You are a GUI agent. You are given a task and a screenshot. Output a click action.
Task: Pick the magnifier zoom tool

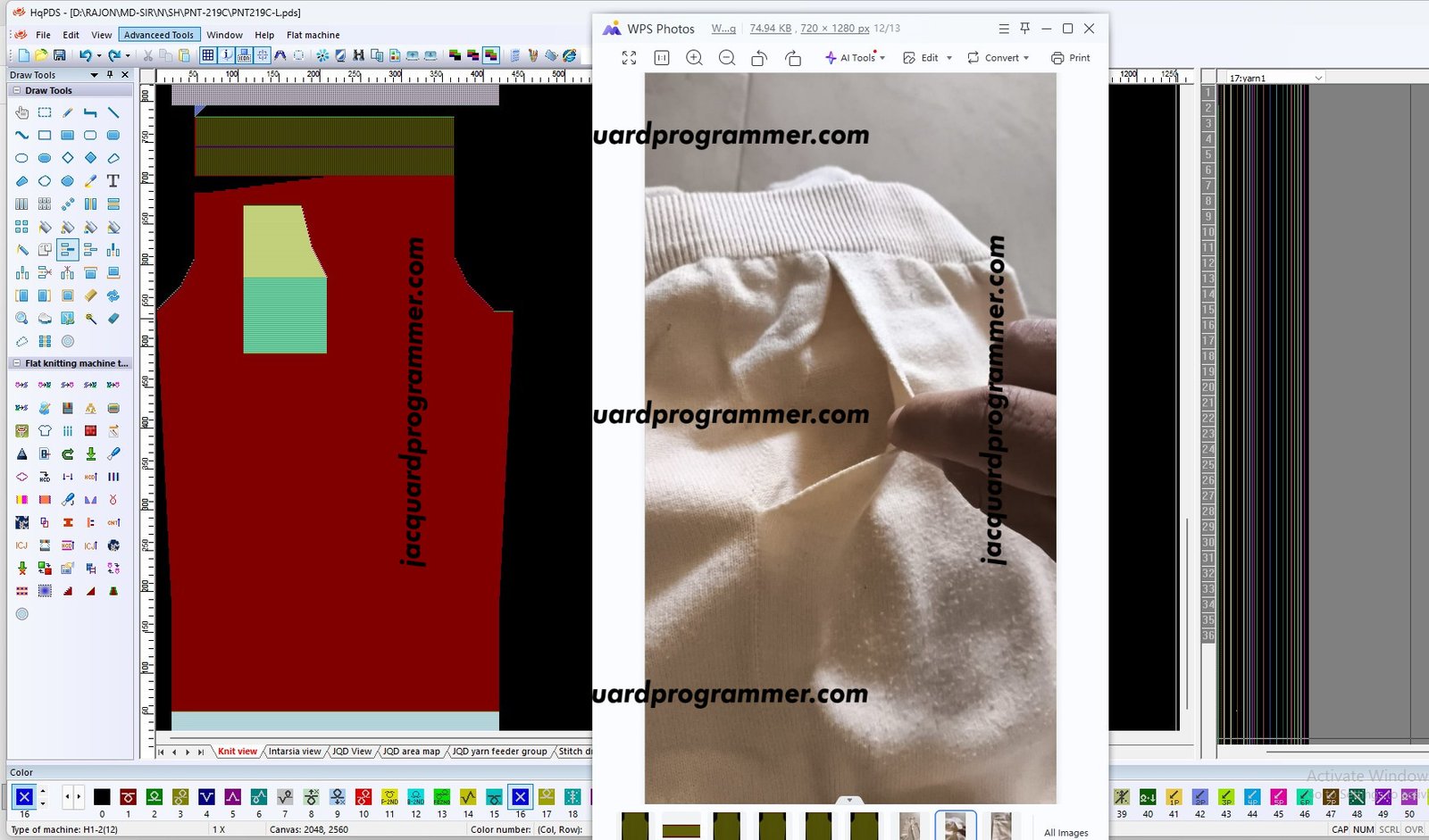coord(21,319)
